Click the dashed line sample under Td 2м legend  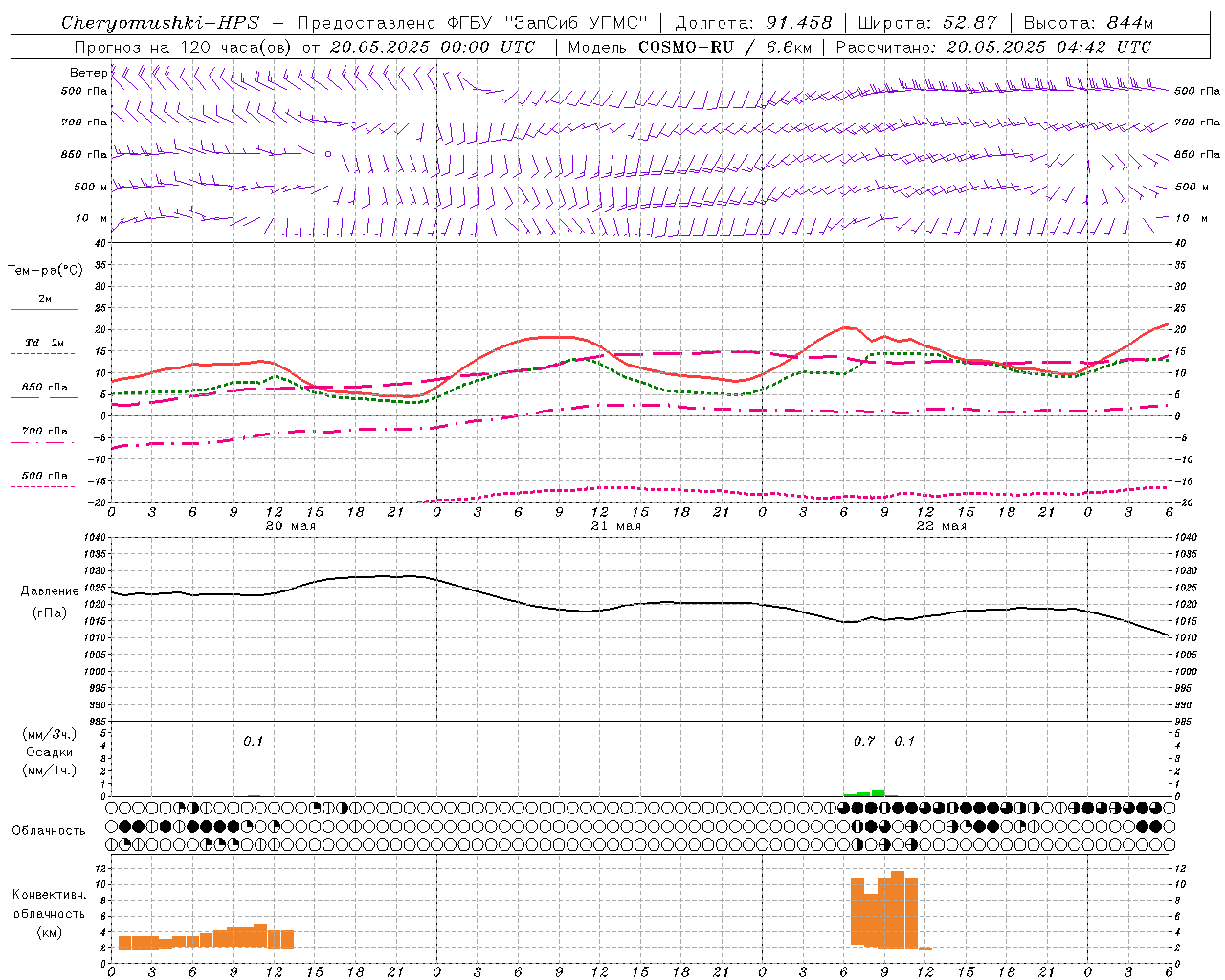pos(44,354)
